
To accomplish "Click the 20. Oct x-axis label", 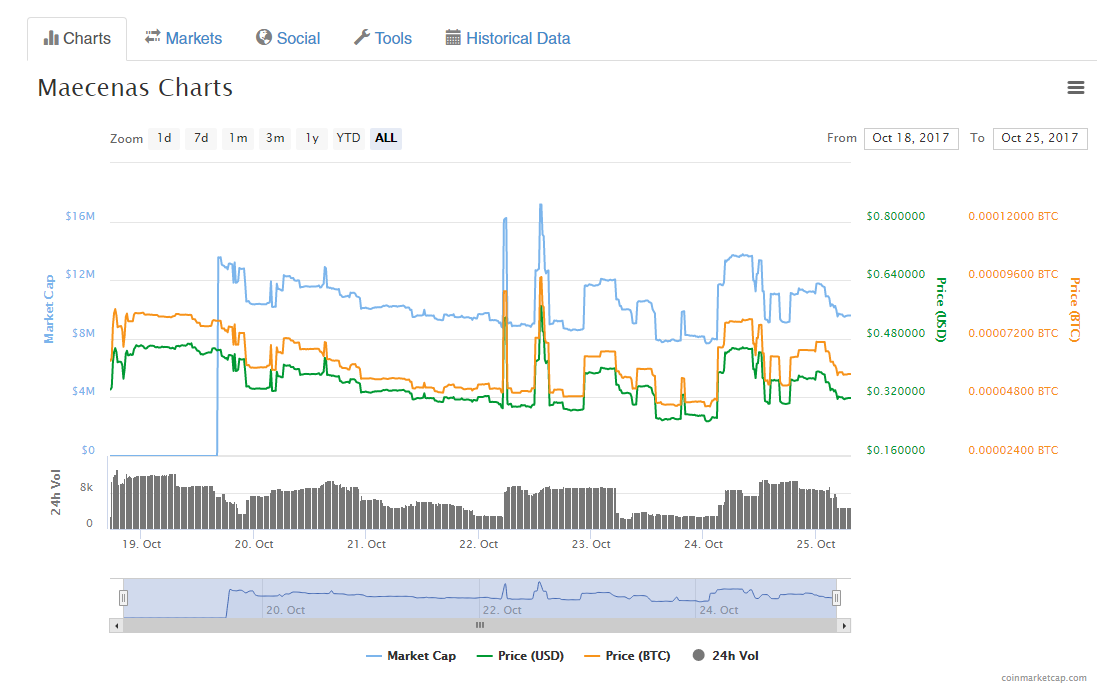I will click(x=254, y=544).
